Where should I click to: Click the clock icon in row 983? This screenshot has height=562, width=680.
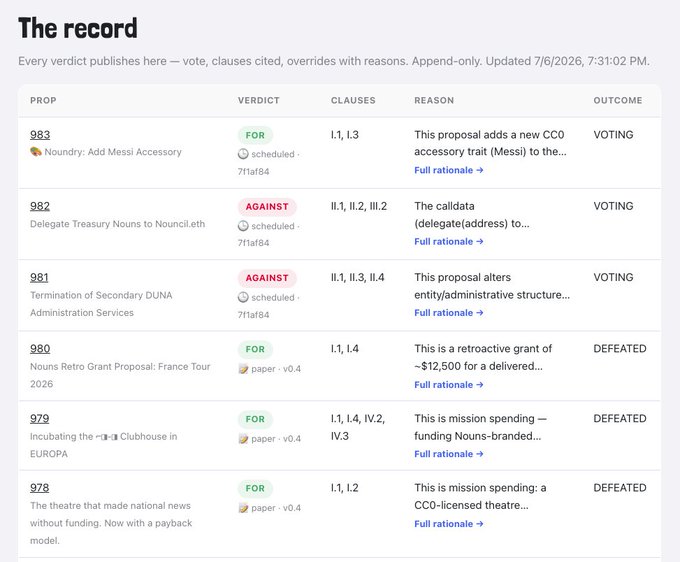[243, 154]
